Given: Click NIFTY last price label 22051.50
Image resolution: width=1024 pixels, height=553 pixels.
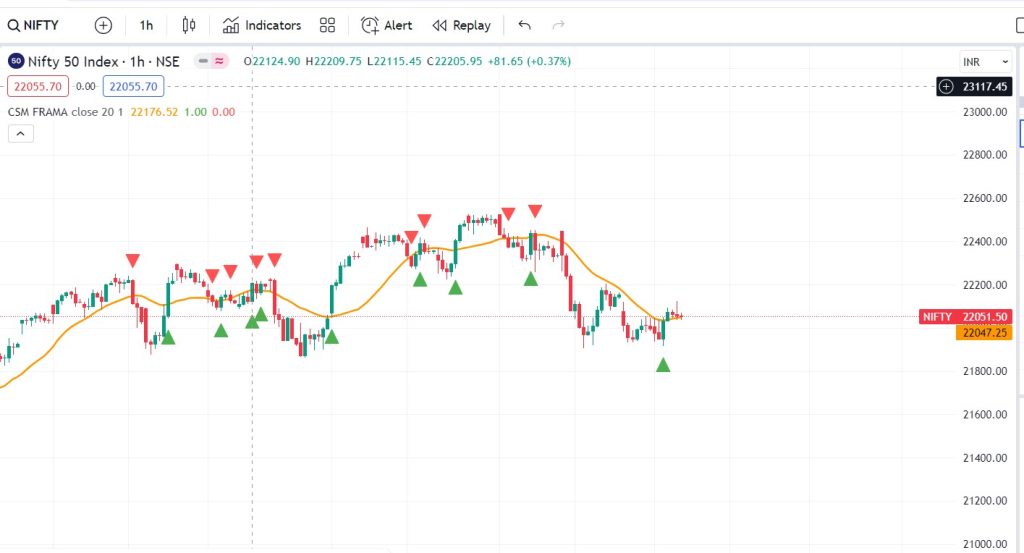Looking at the screenshot, I should [x=965, y=317].
